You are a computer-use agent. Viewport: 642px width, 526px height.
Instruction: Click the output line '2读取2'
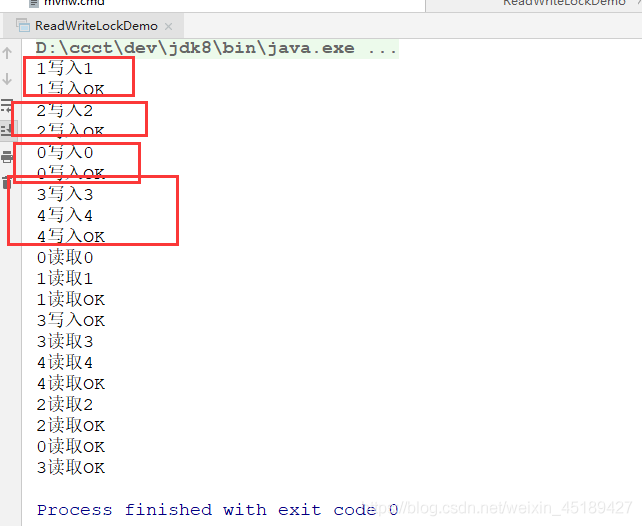tap(65, 404)
